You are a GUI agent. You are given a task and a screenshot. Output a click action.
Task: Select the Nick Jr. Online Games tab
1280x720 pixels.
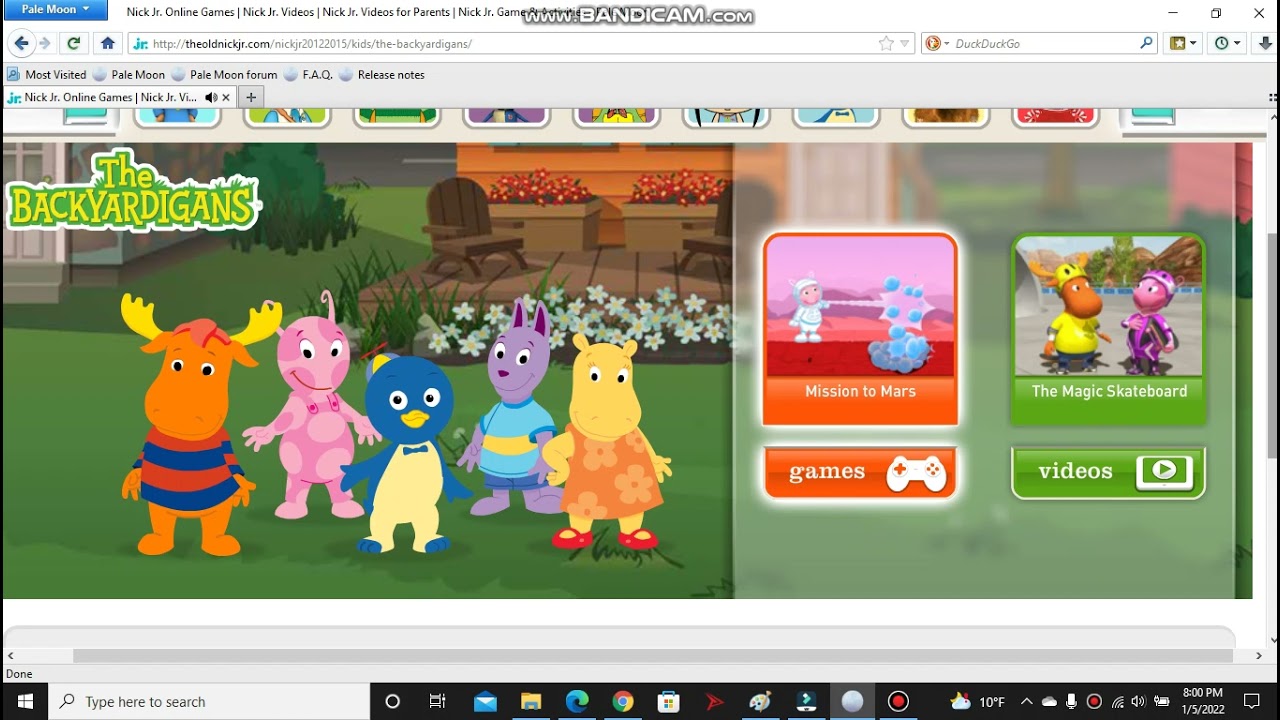[x=110, y=97]
